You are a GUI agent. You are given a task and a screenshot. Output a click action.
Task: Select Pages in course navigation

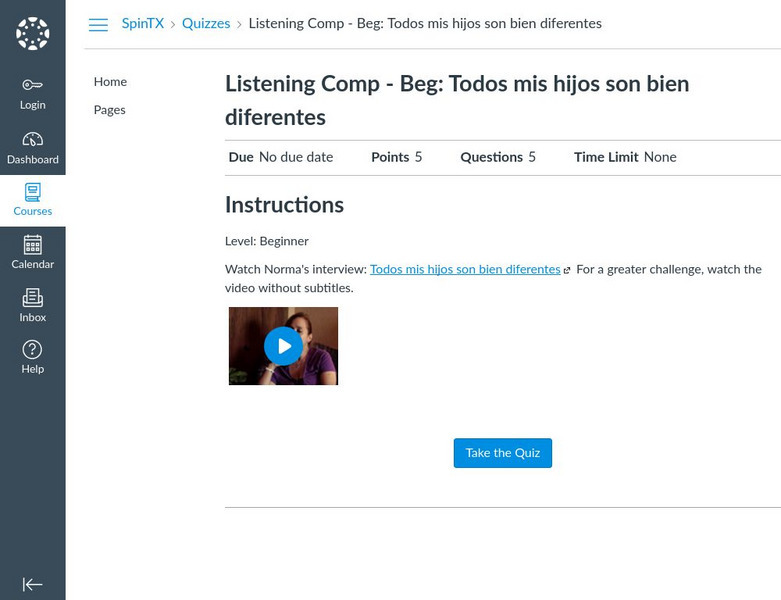coord(109,110)
